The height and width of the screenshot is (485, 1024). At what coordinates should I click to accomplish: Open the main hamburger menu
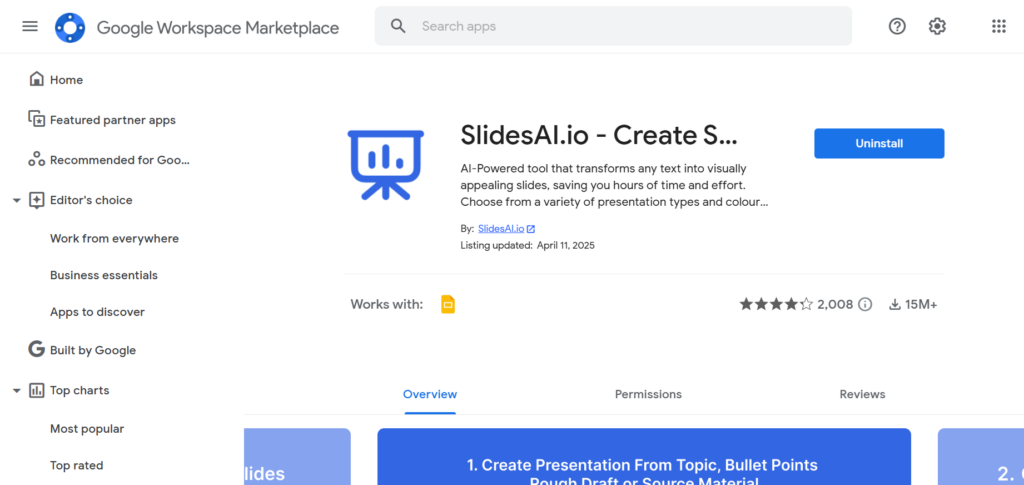pos(30,26)
